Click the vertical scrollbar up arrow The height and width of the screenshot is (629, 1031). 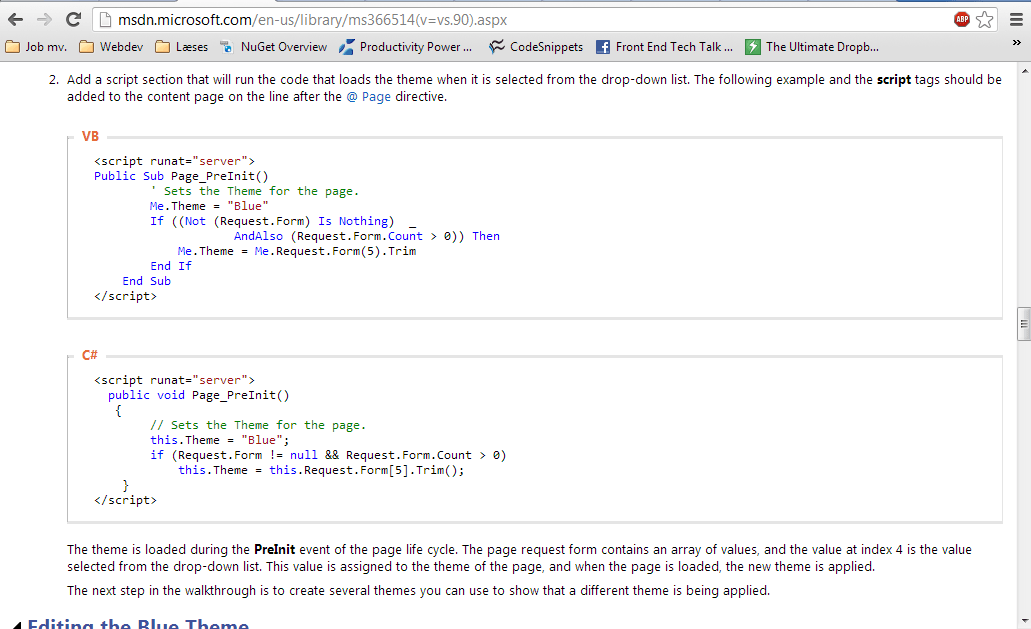click(x=1024, y=70)
